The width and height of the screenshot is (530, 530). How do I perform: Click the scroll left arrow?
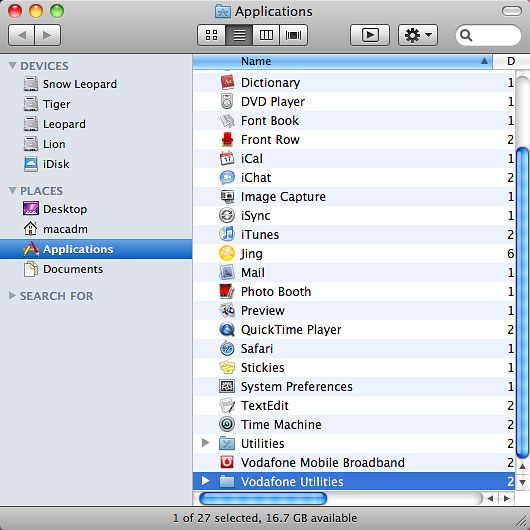tap(490, 498)
